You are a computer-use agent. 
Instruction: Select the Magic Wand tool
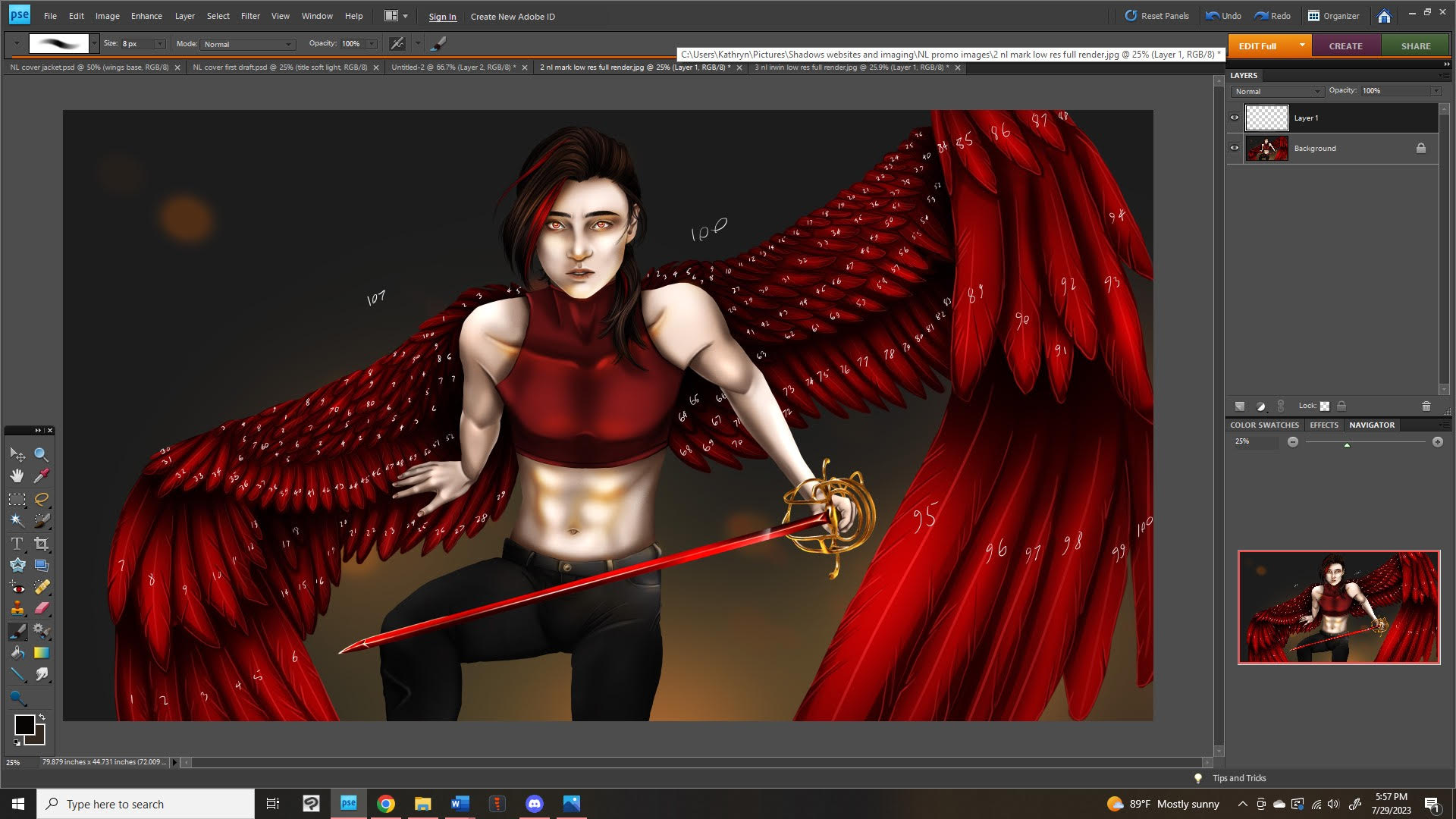(x=17, y=521)
